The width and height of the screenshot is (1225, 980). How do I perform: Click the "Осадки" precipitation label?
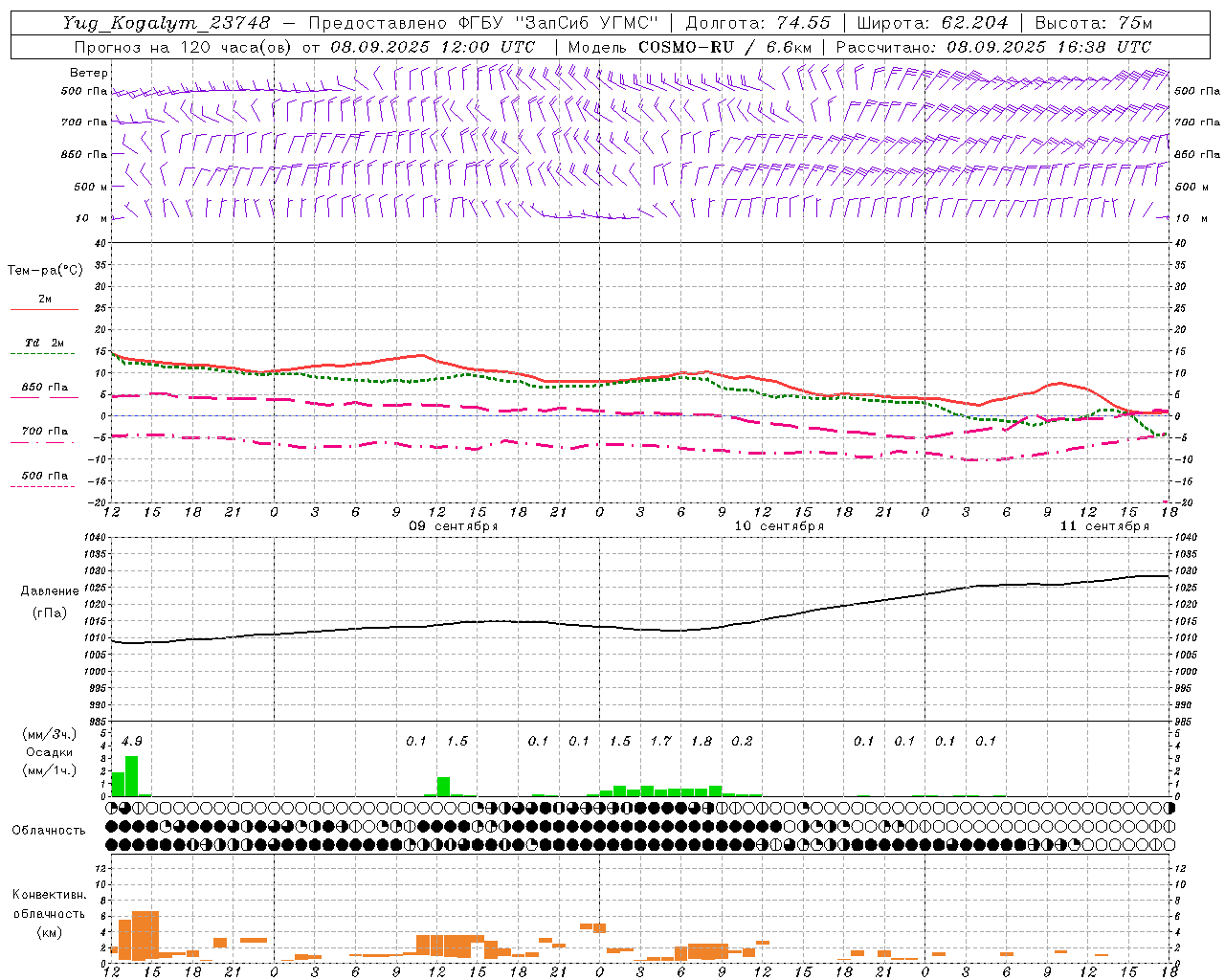pyautogui.click(x=49, y=752)
